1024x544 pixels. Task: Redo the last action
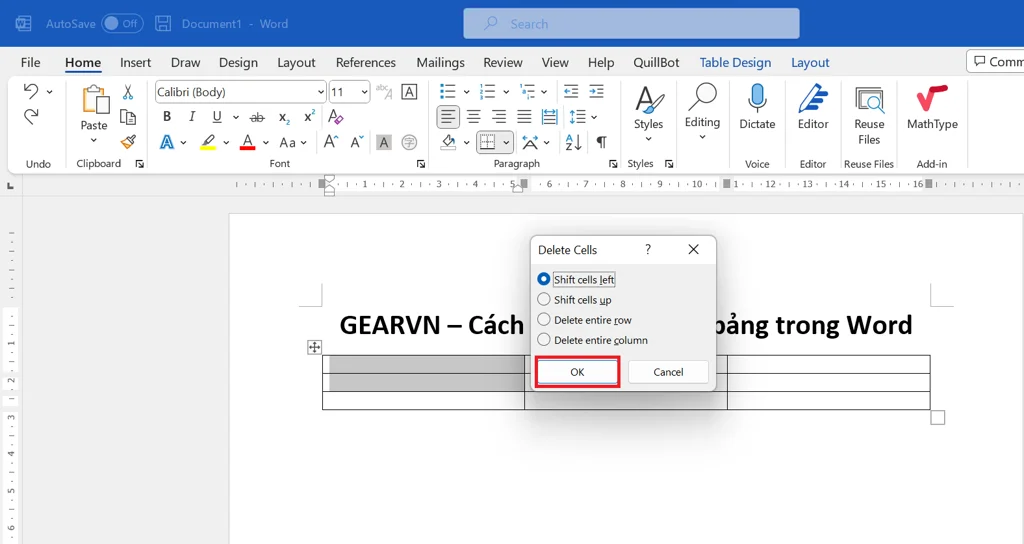pos(31,117)
